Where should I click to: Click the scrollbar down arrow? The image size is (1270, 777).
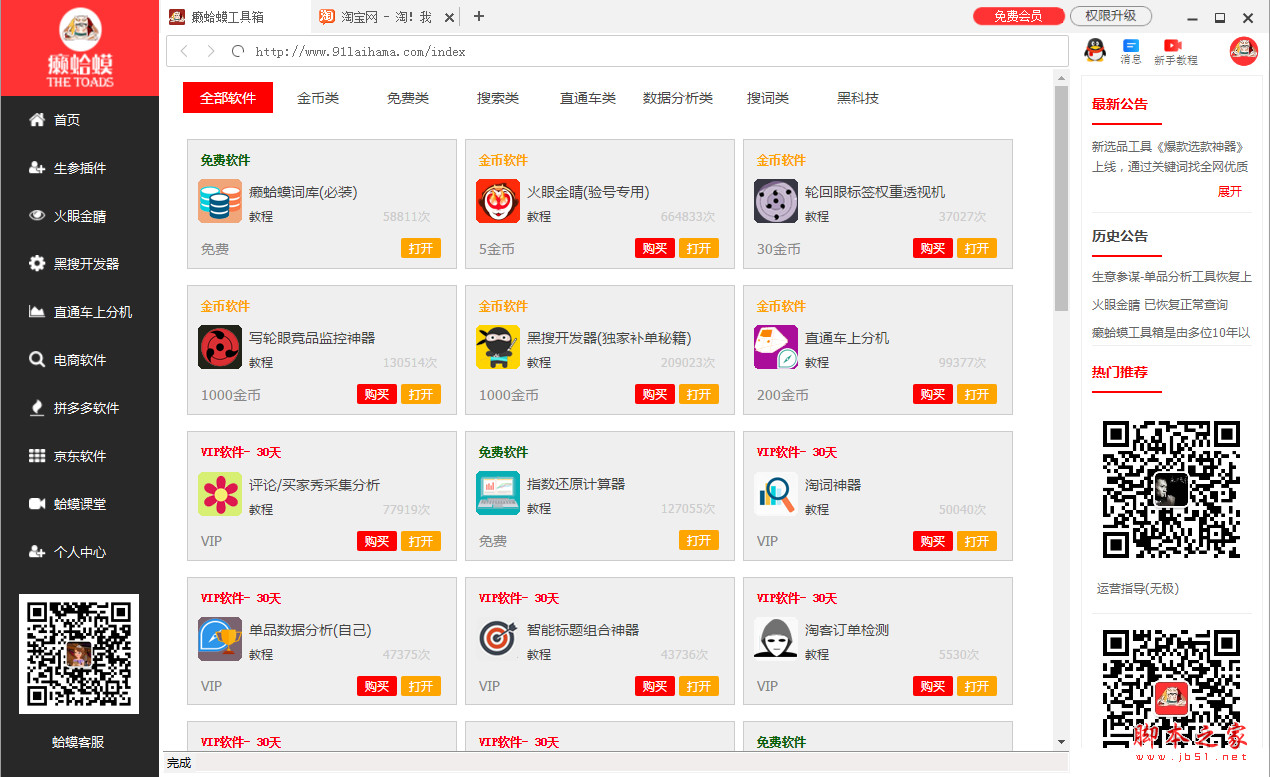[x=1061, y=742]
